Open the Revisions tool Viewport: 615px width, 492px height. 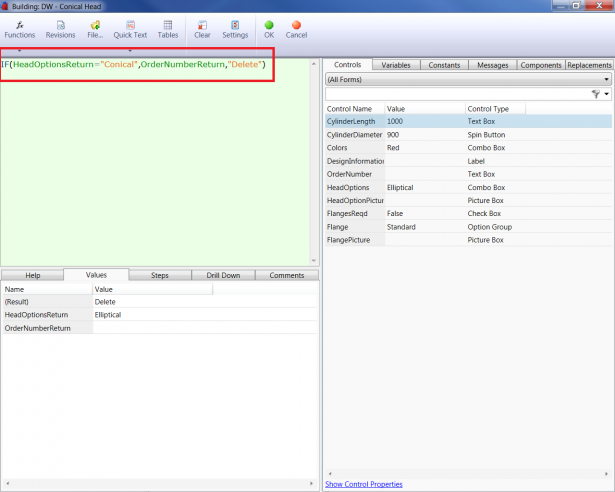click(60, 29)
